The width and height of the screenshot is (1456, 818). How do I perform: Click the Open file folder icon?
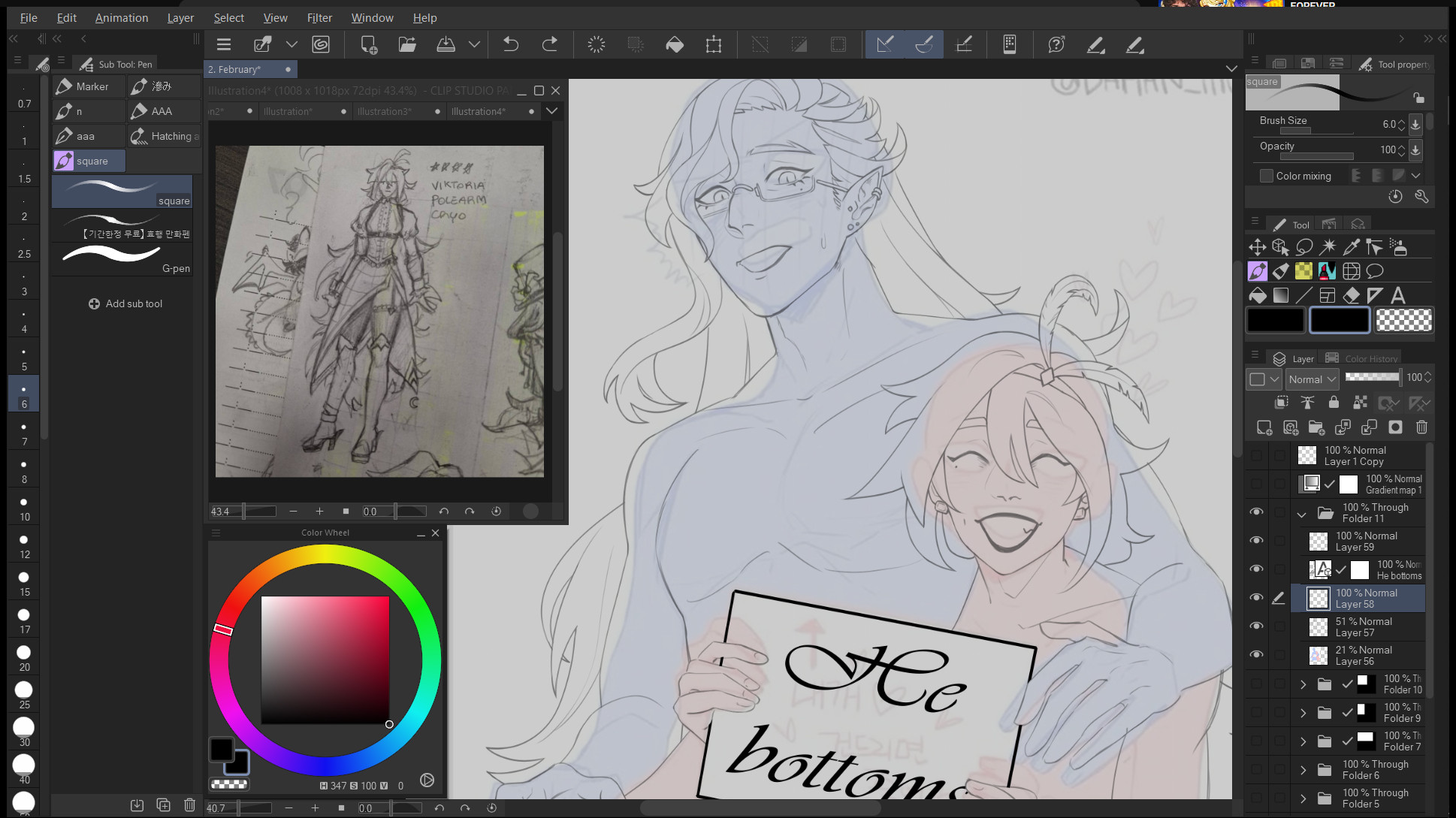(407, 44)
